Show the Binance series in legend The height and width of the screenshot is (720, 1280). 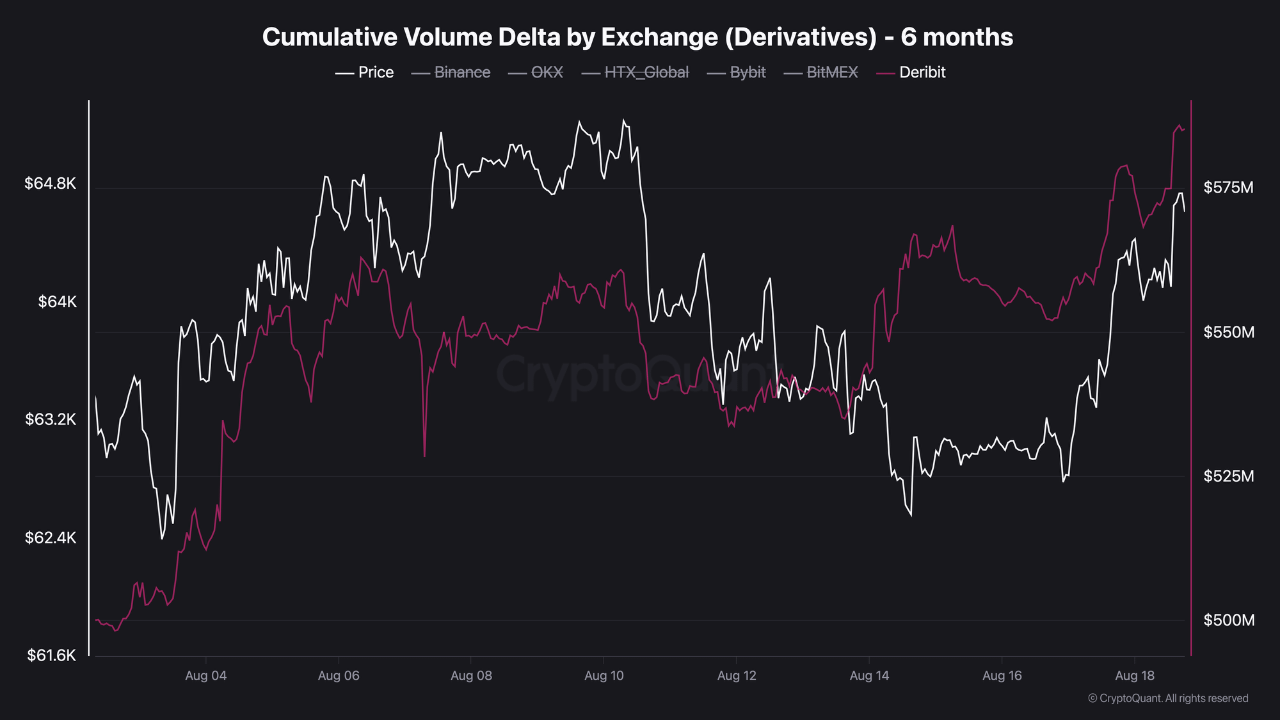(450, 72)
